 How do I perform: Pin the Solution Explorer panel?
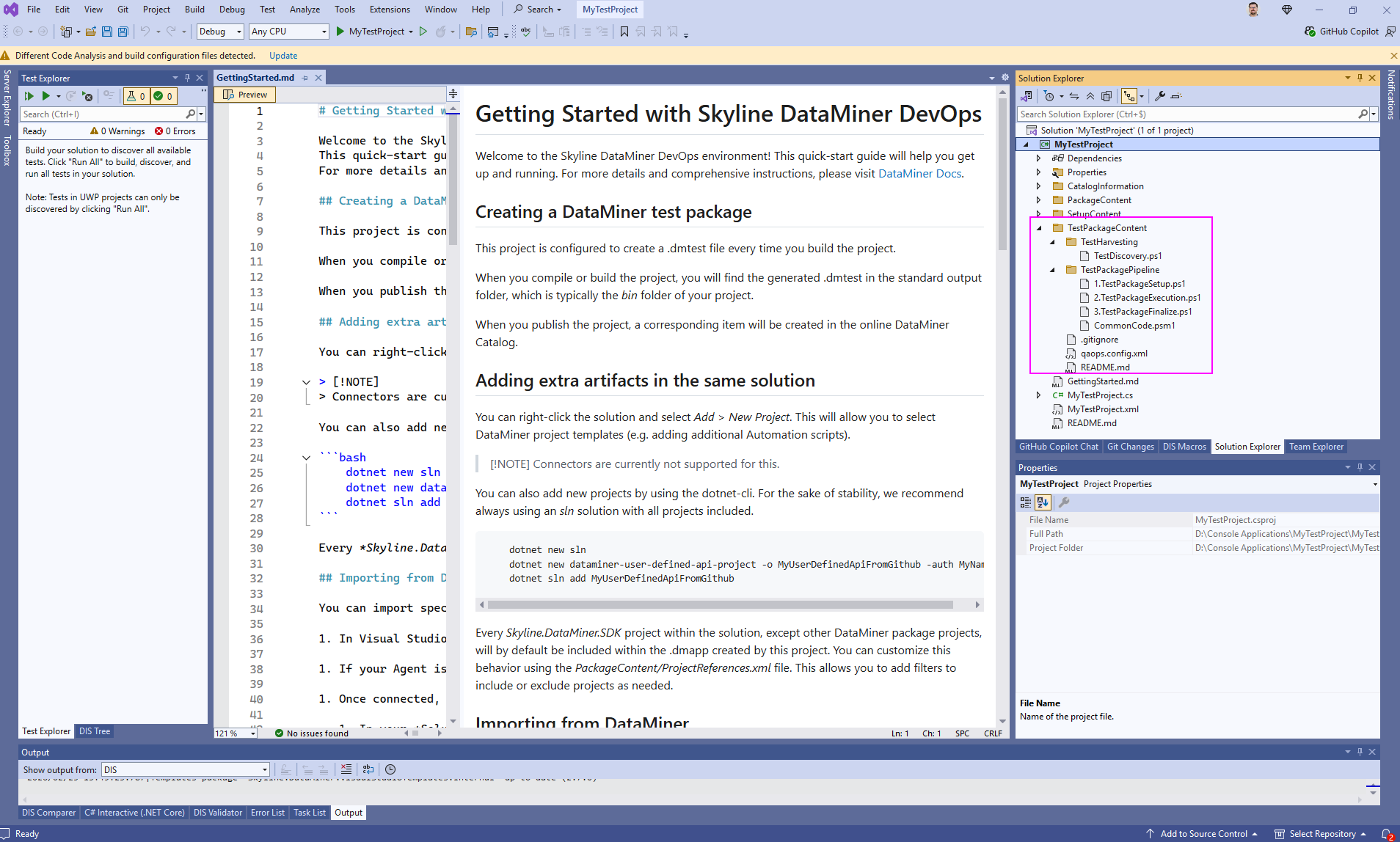point(1359,78)
